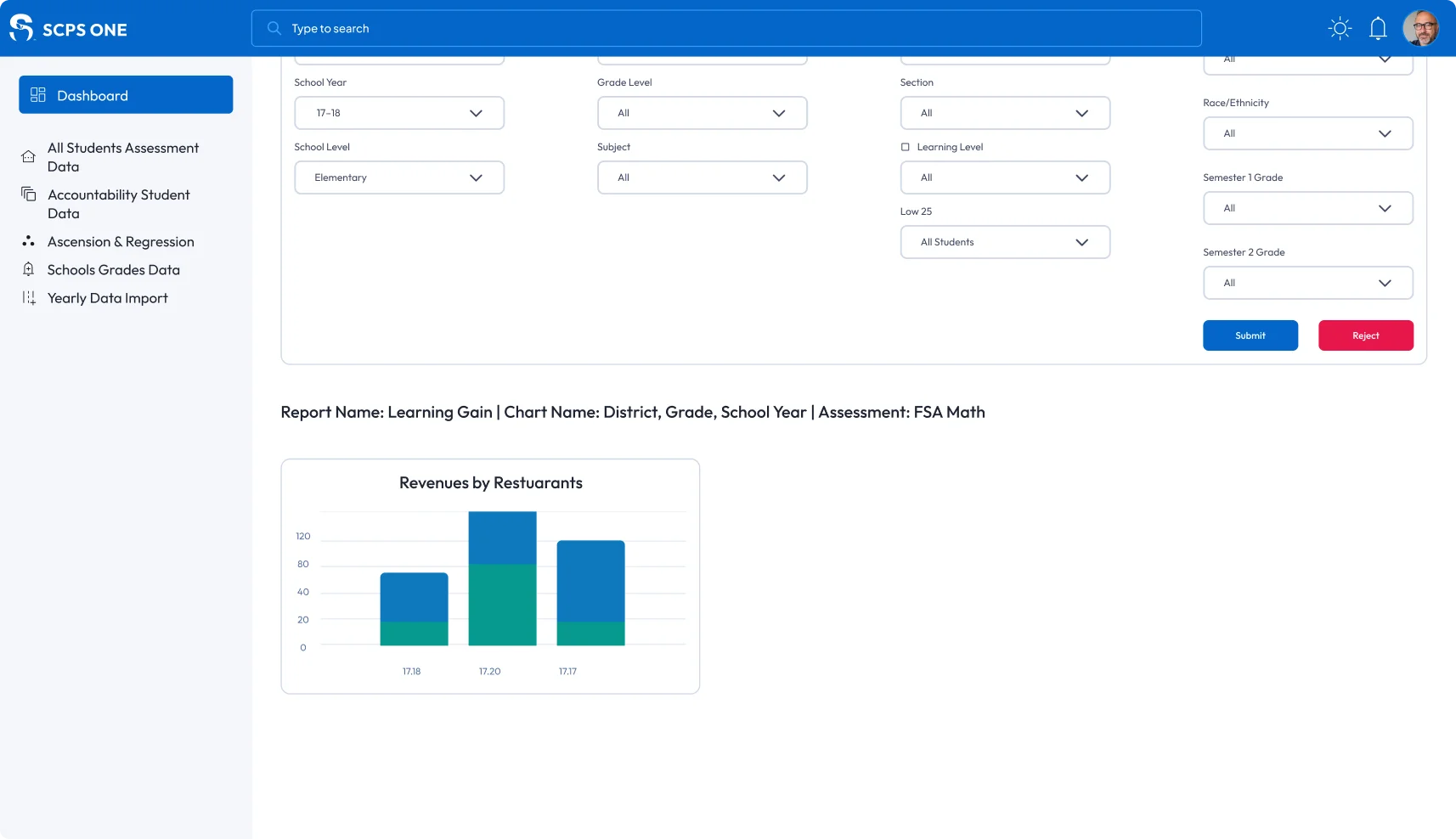The width and height of the screenshot is (1456, 839).
Task: Expand the School Year 17-18 dropdown
Action: (x=399, y=113)
